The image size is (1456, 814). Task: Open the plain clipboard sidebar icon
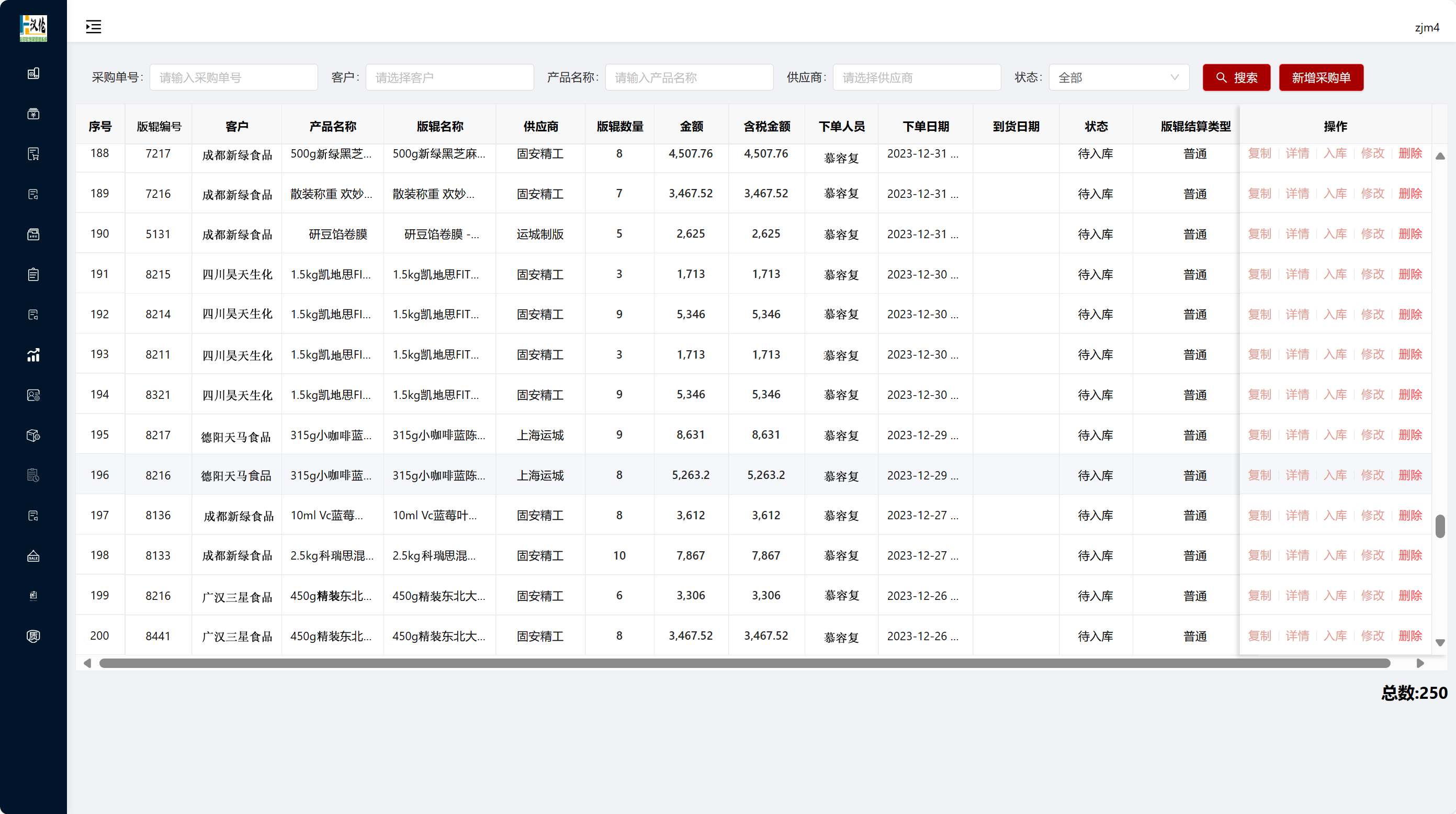click(x=33, y=274)
